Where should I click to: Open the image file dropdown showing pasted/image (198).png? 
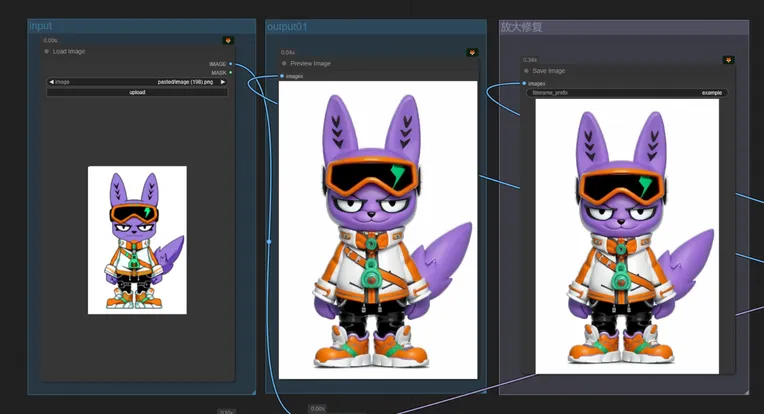point(137,82)
